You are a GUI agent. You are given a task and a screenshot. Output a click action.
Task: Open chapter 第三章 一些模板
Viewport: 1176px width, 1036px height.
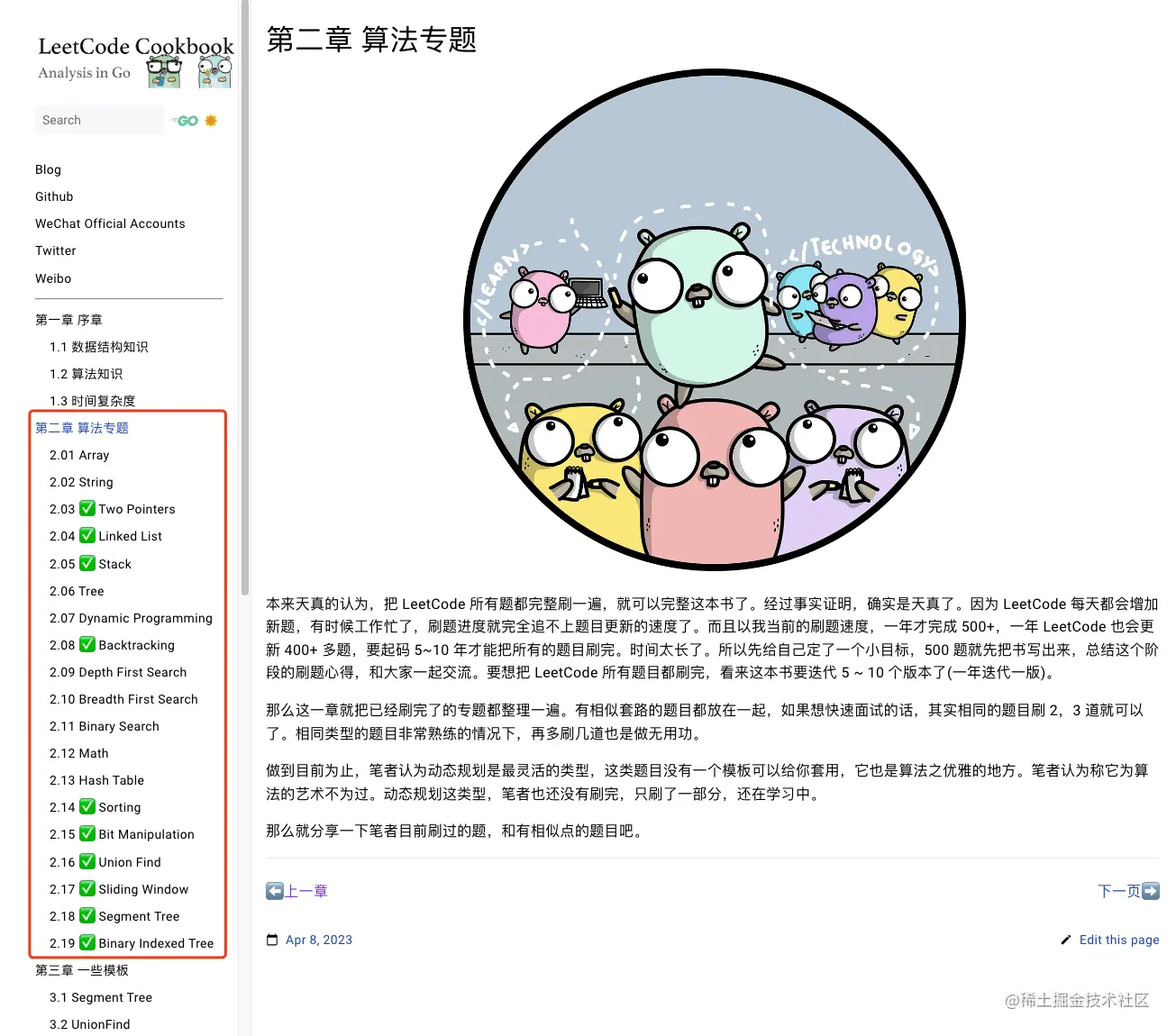(x=82, y=970)
